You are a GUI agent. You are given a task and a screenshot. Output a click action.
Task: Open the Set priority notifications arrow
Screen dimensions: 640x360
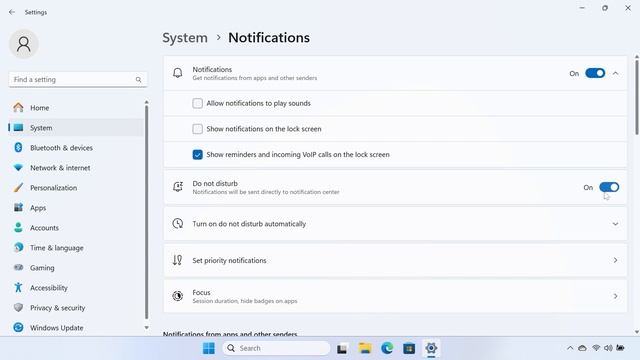[615, 260]
